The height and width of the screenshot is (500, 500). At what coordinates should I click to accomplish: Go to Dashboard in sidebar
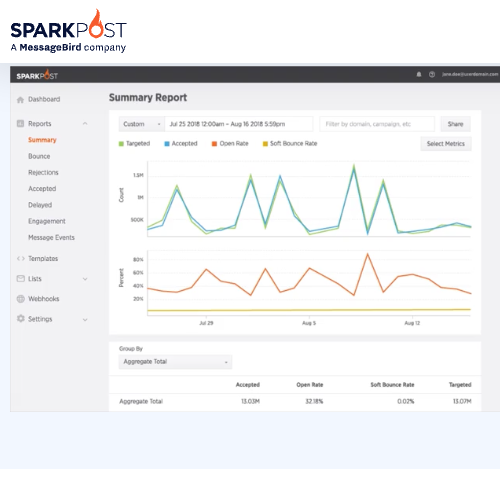click(44, 99)
